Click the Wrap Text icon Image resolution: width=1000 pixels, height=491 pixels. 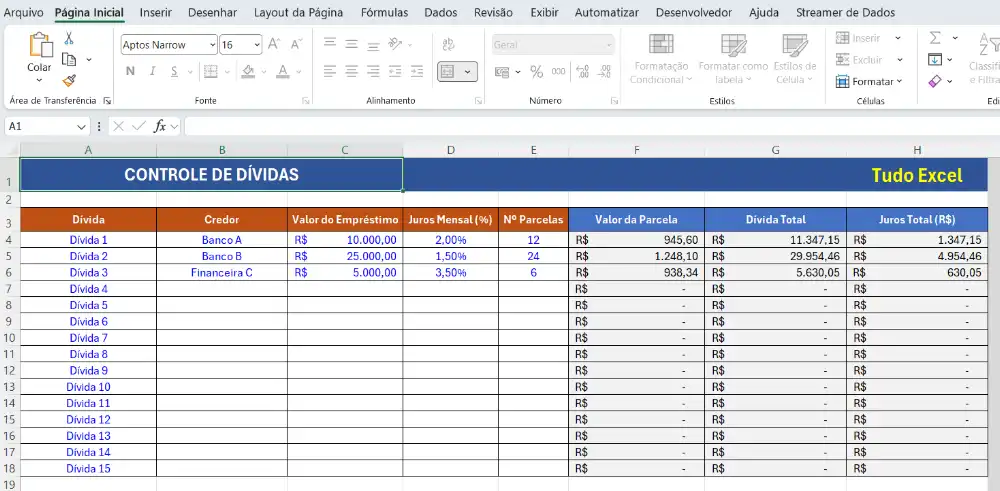(x=448, y=44)
